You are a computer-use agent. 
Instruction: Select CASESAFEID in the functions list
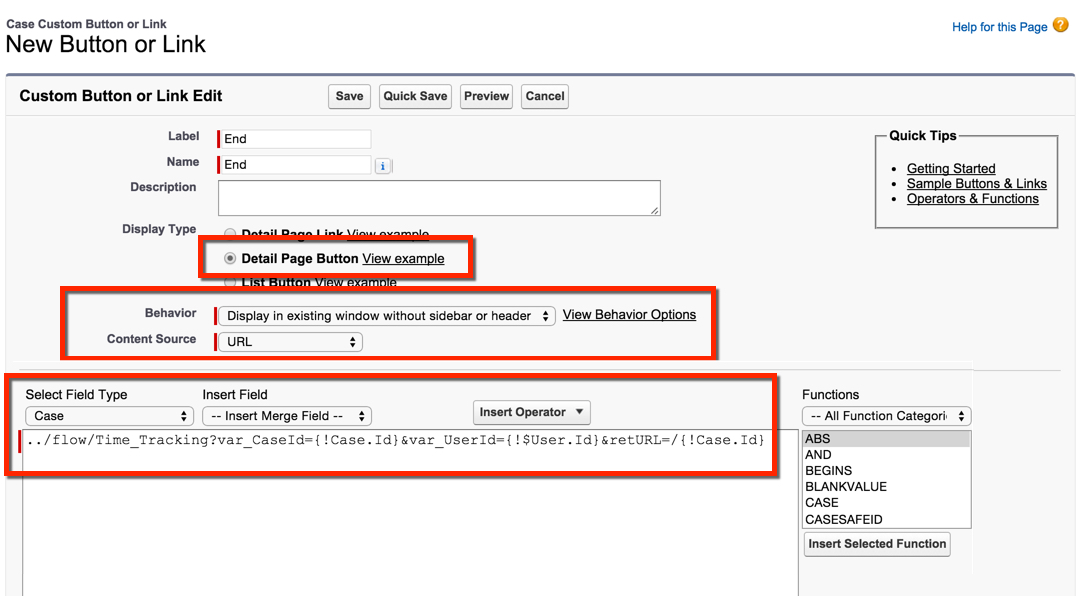[843, 519]
